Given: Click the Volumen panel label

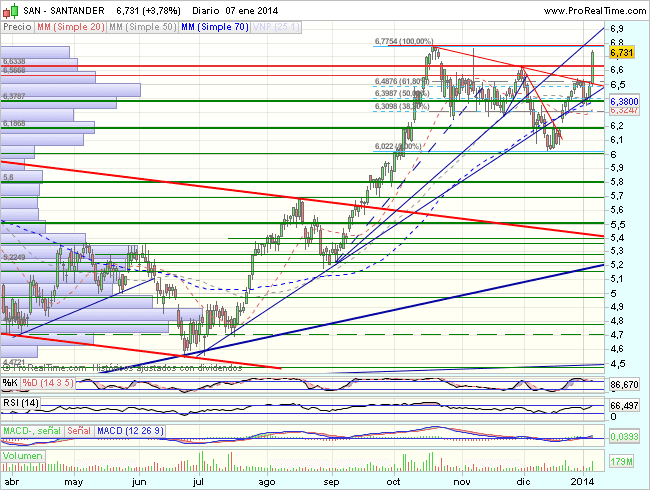Looking at the screenshot, I should 23,456.
